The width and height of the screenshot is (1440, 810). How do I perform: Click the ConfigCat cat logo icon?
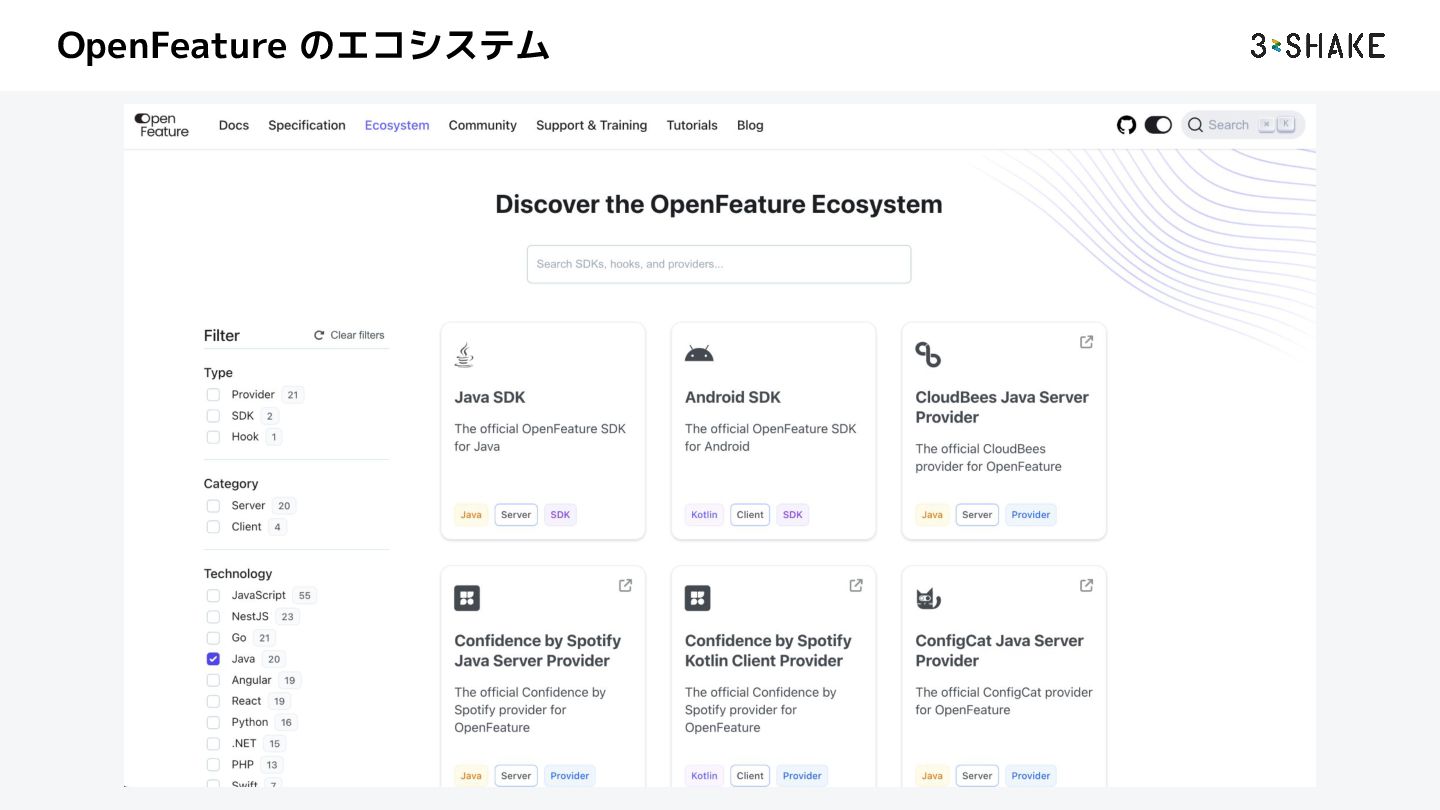click(x=928, y=598)
